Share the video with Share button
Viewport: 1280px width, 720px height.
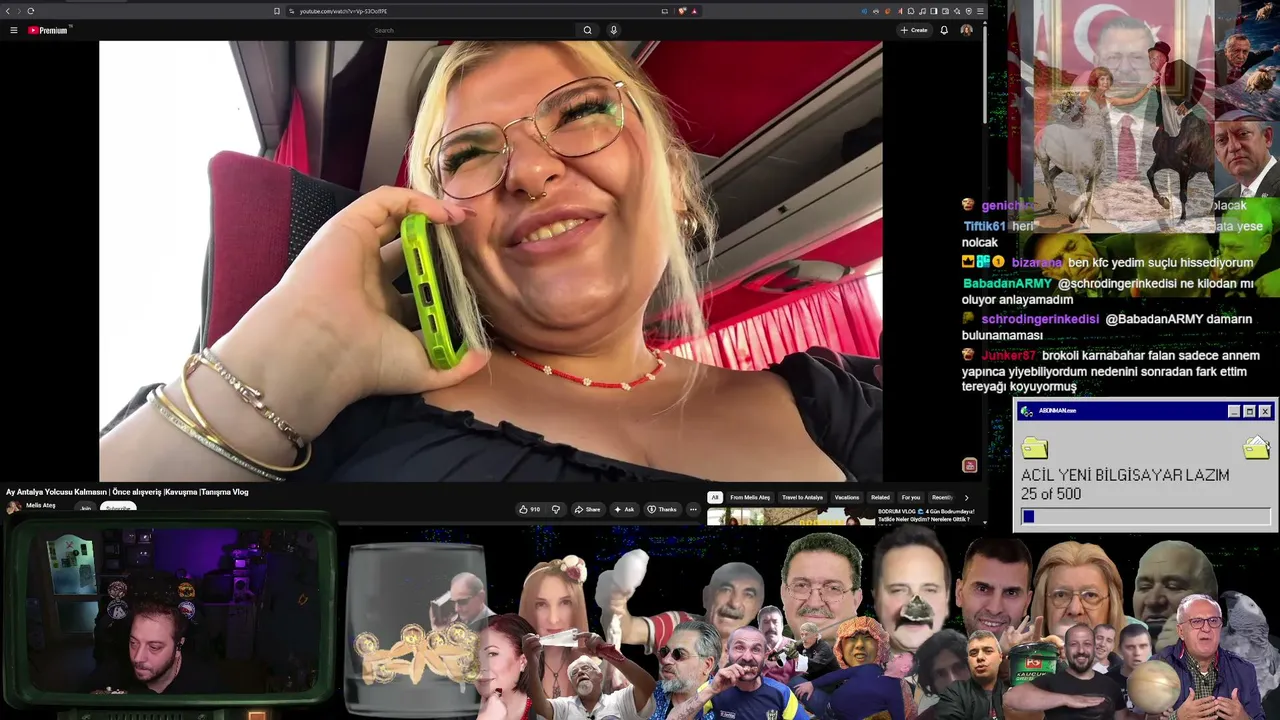(587, 509)
